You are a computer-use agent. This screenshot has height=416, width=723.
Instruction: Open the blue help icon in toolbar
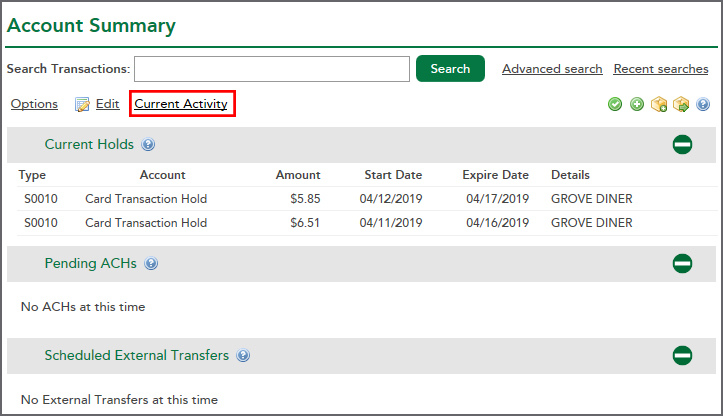click(703, 104)
